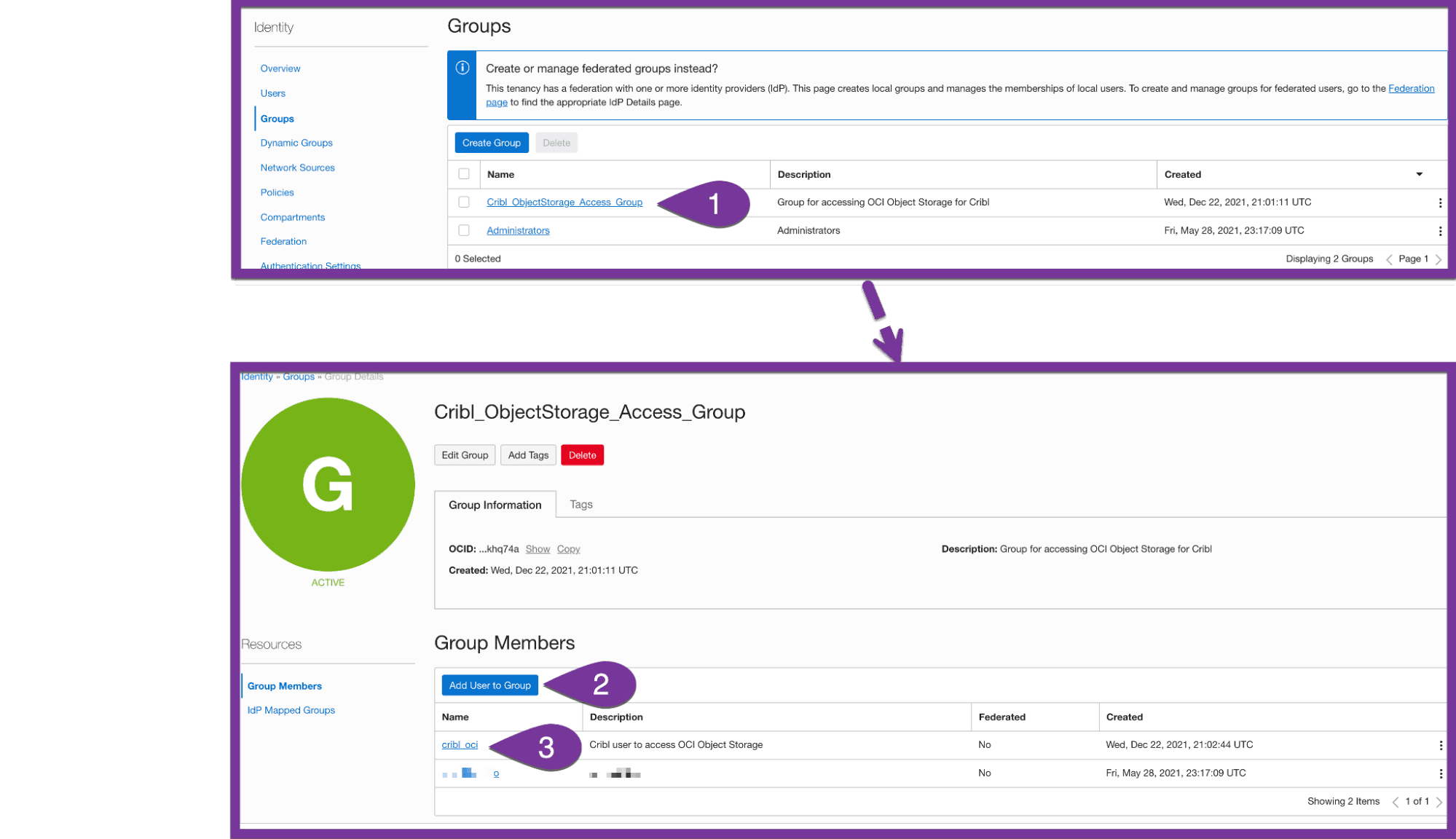Open three-dot menu for cribl_oci member

pyautogui.click(x=1440, y=745)
